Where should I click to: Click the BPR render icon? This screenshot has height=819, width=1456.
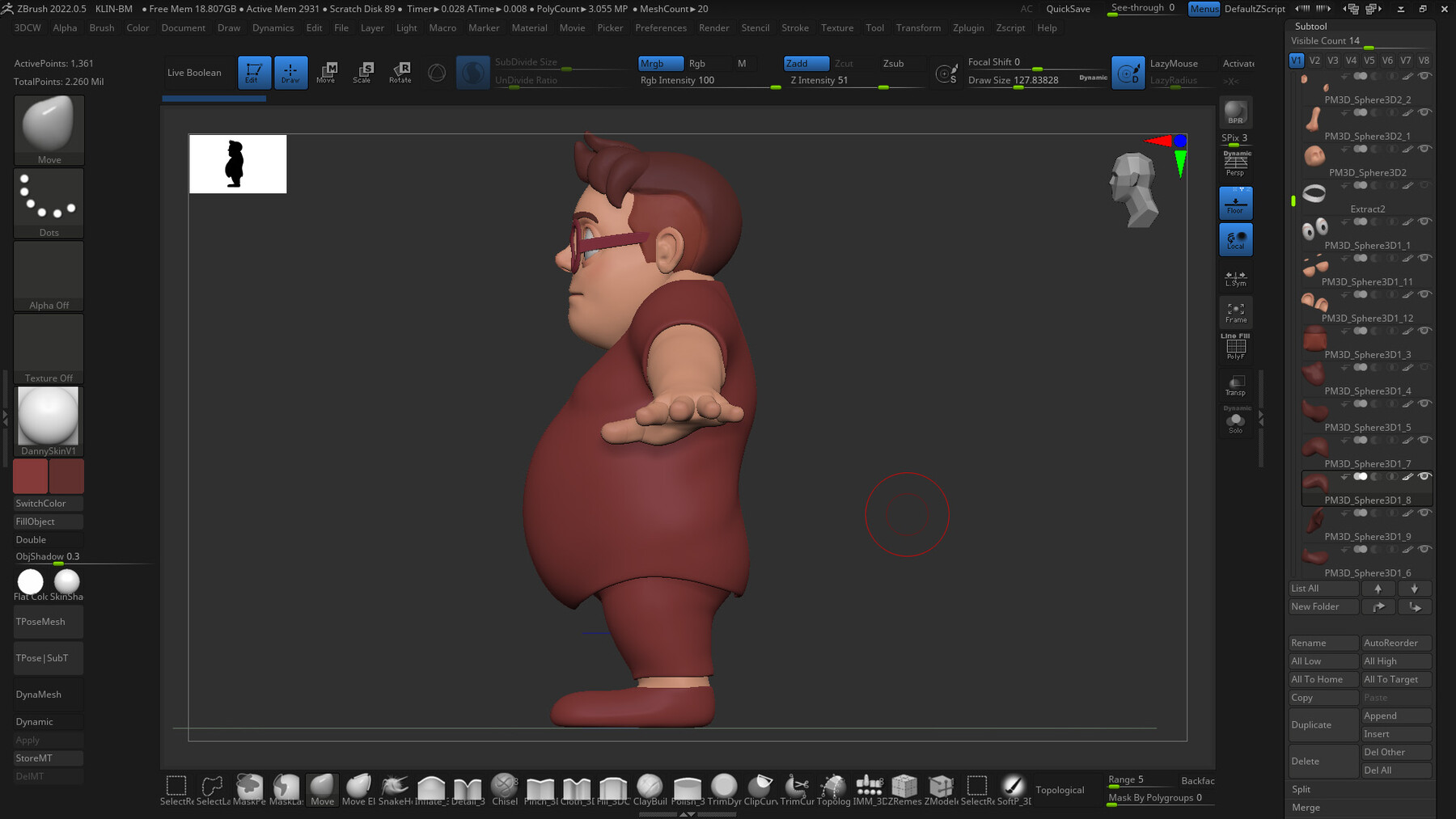coord(1235,112)
